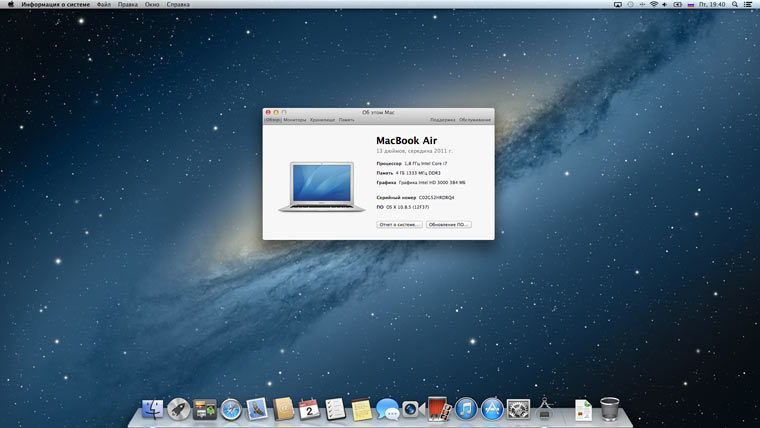Launch Safari from the Dock
The width and height of the screenshot is (760, 428).
231,408
